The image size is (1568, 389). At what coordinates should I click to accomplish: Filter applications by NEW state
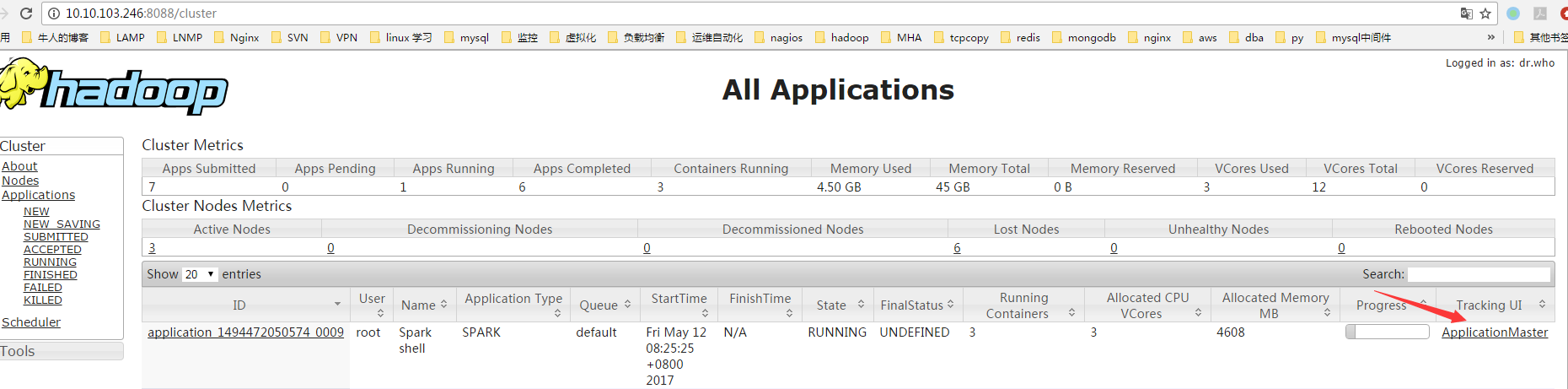36,211
